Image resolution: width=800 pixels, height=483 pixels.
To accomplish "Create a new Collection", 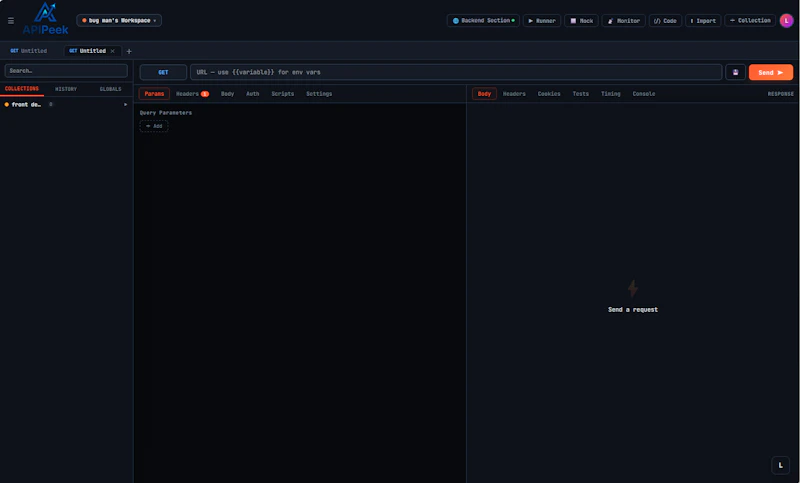I will (750, 20).
